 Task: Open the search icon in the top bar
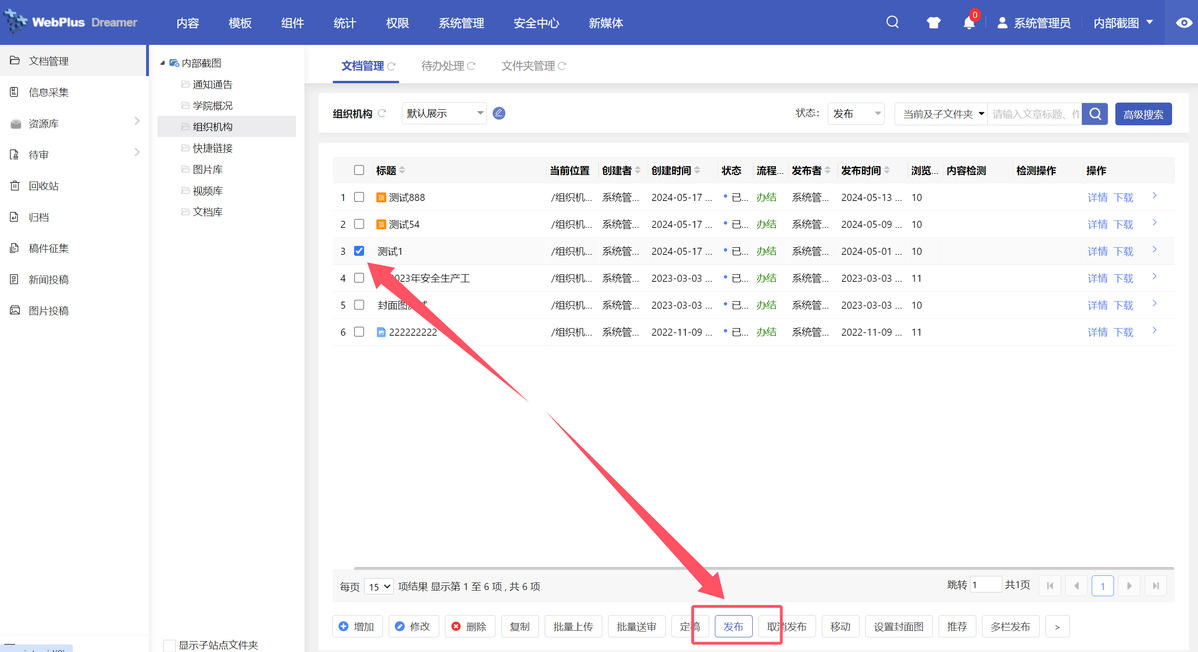(892, 22)
